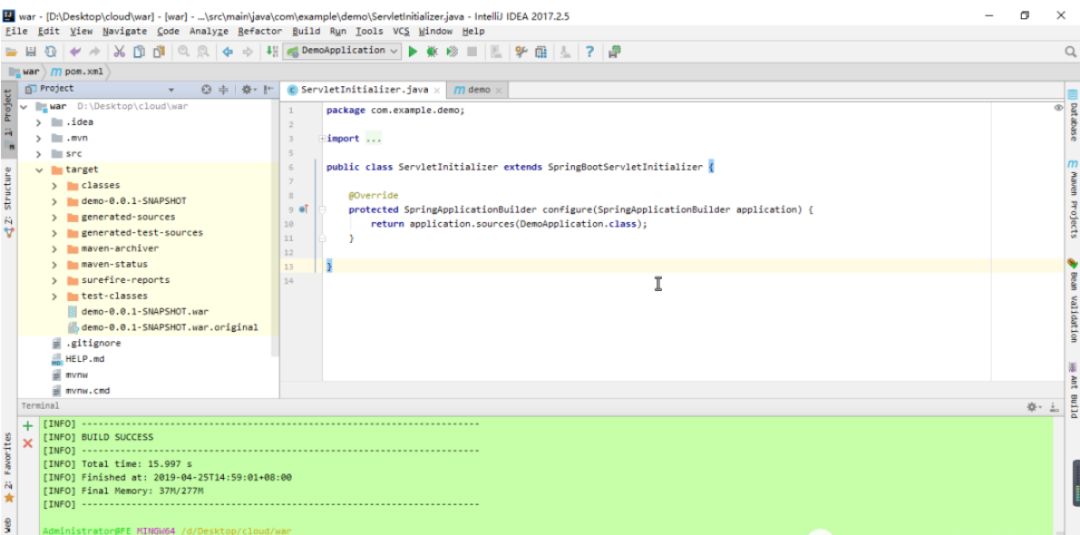Run DemoApplication with the green play icon
The height and width of the screenshot is (535, 1080).
coord(413,51)
